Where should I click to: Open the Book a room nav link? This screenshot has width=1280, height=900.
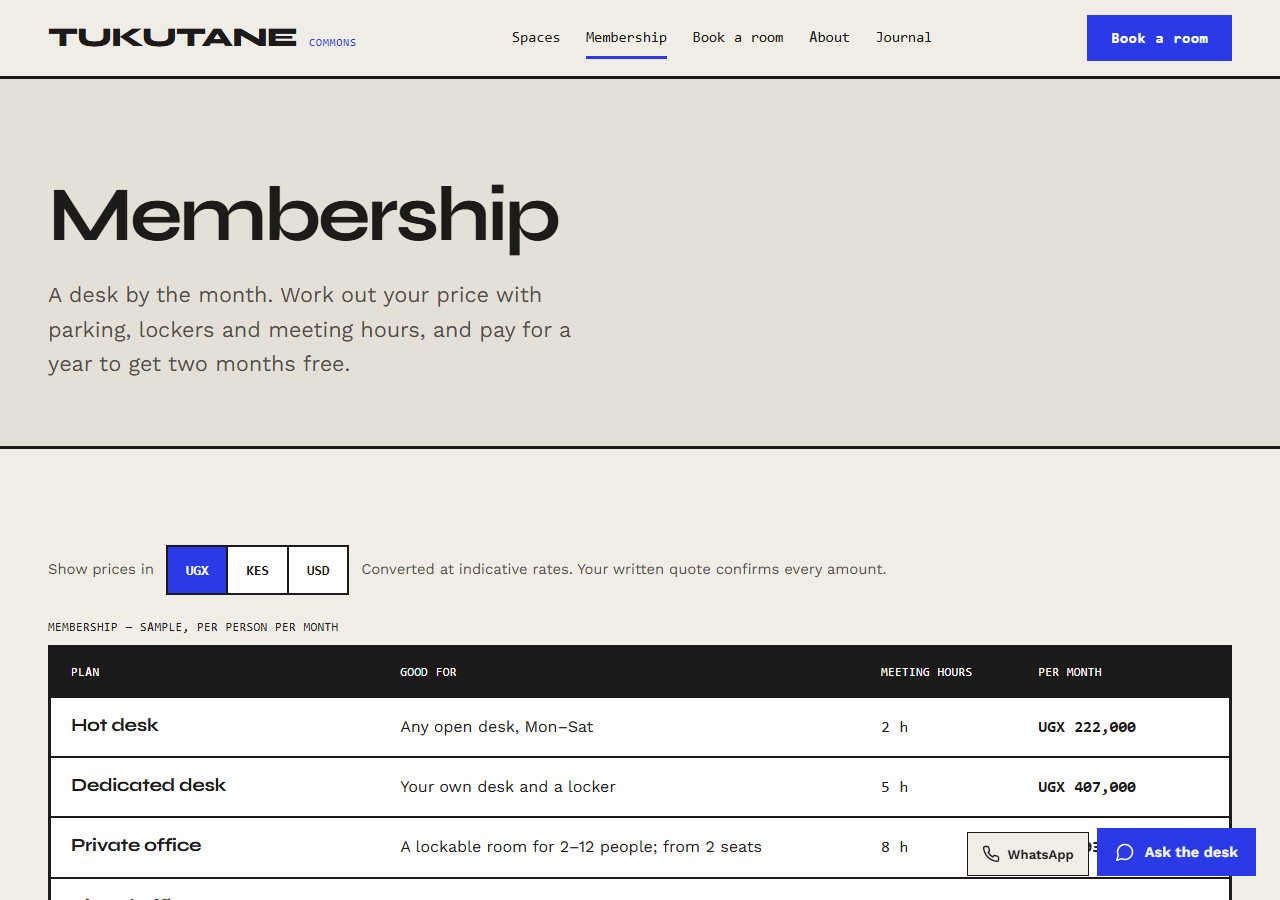tap(738, 38)
